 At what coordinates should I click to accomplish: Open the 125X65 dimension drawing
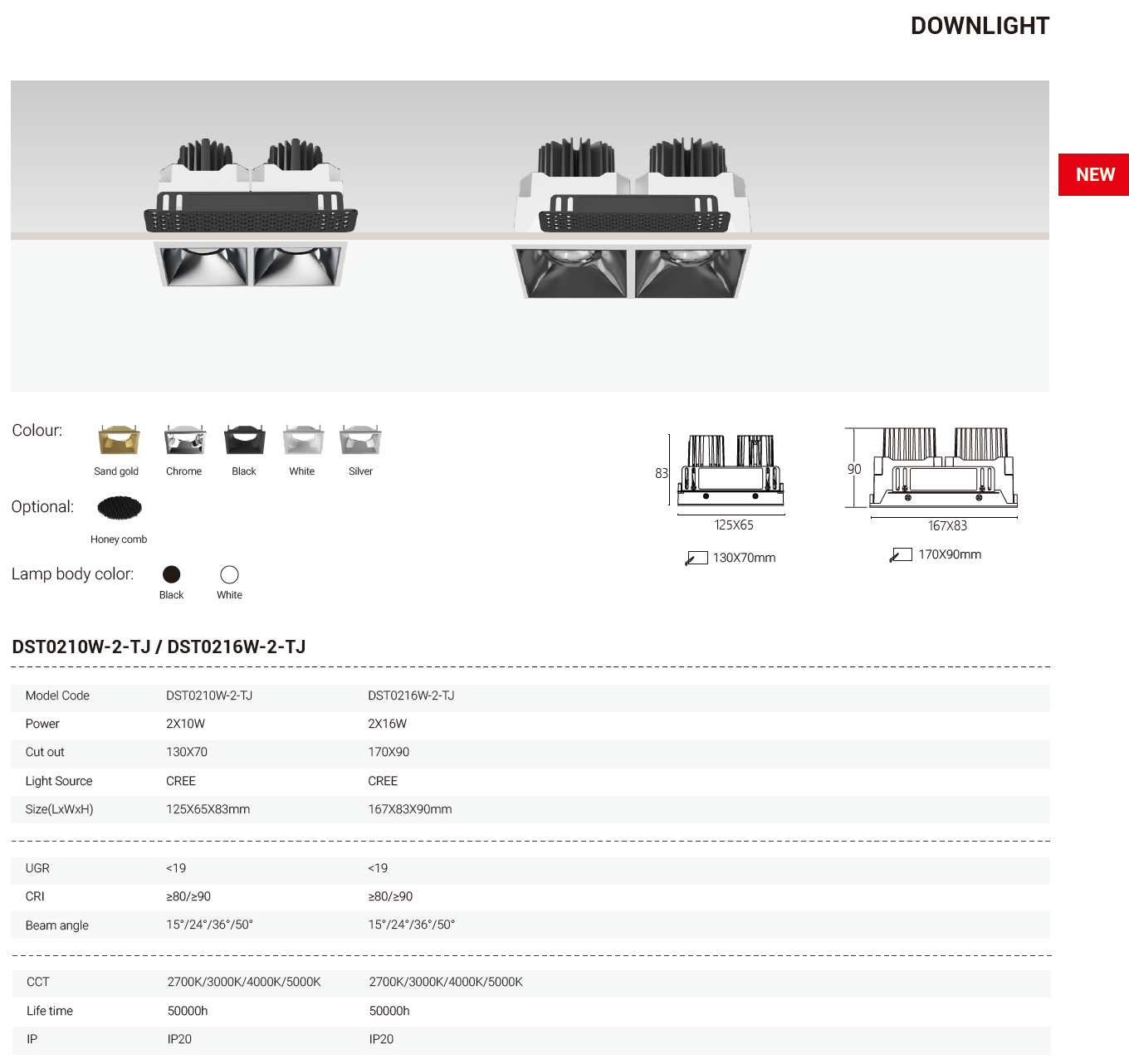click(731, 471)
